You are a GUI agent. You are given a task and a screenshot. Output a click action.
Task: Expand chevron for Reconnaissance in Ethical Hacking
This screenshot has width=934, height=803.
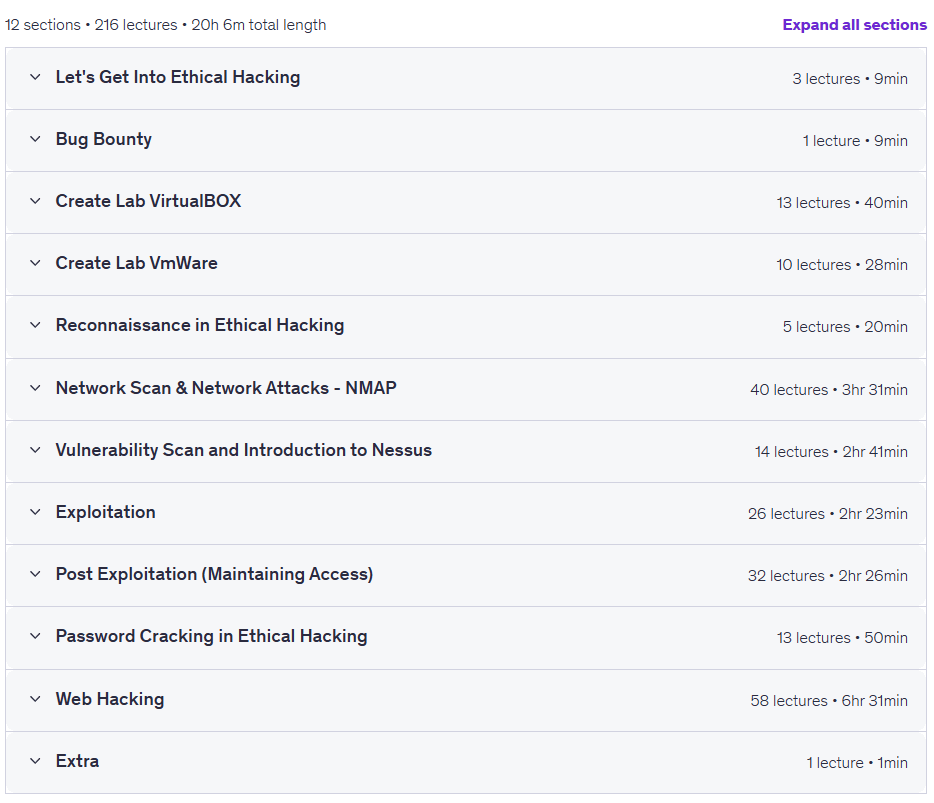click(x=36, y=325)
